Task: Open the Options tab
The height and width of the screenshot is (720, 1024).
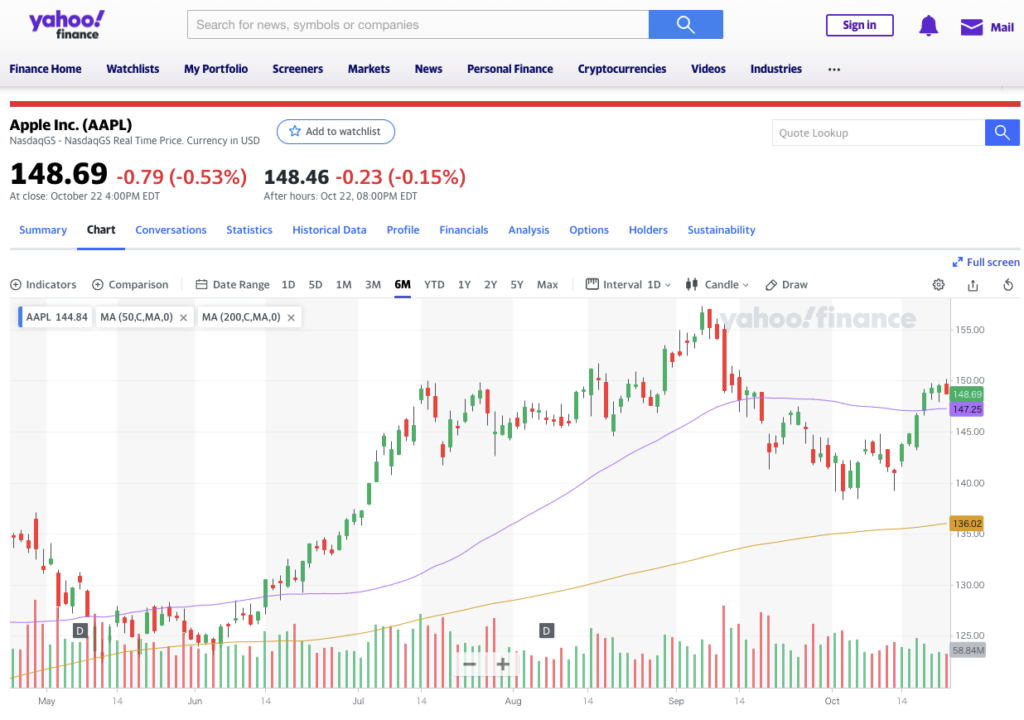Action: [x=589, y=230]
